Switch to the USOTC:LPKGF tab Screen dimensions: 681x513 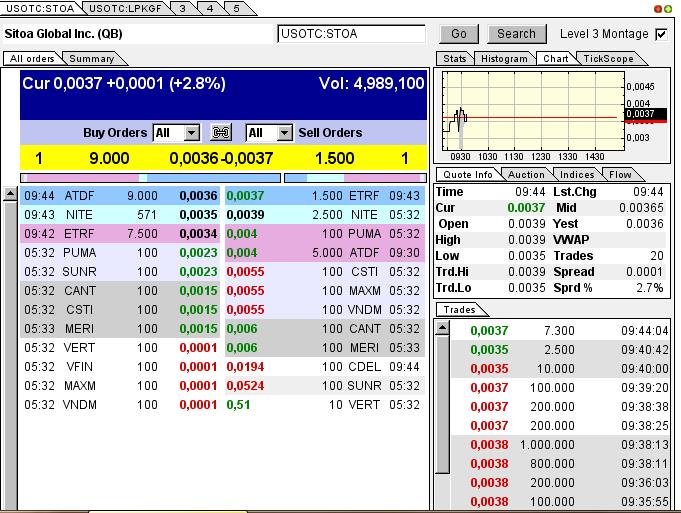pos(124,8)
